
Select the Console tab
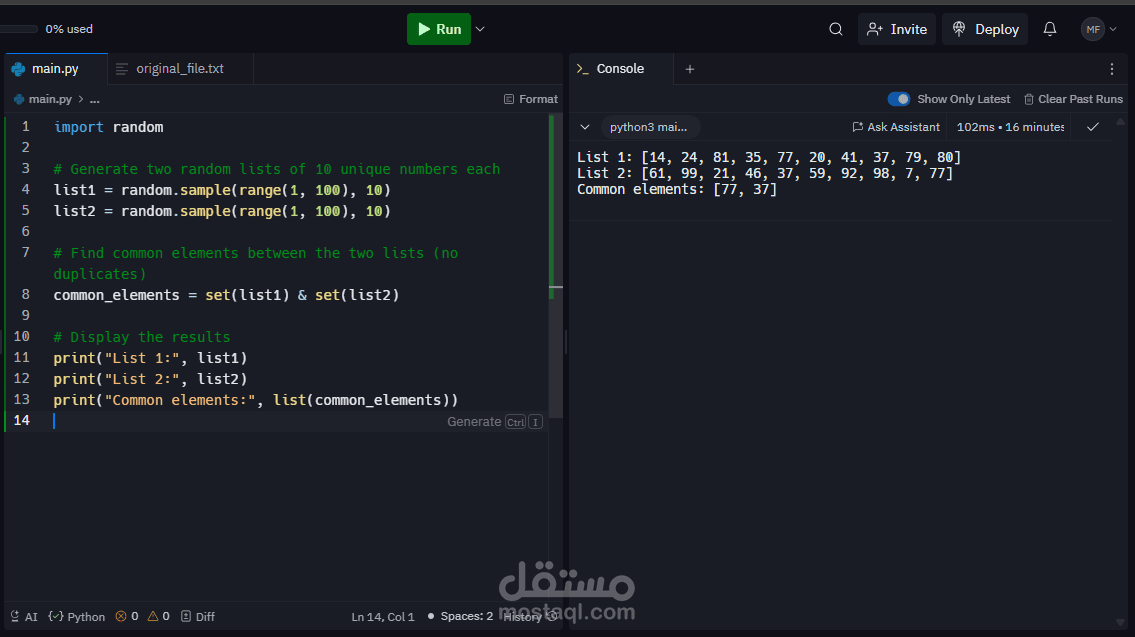point(620,69)
